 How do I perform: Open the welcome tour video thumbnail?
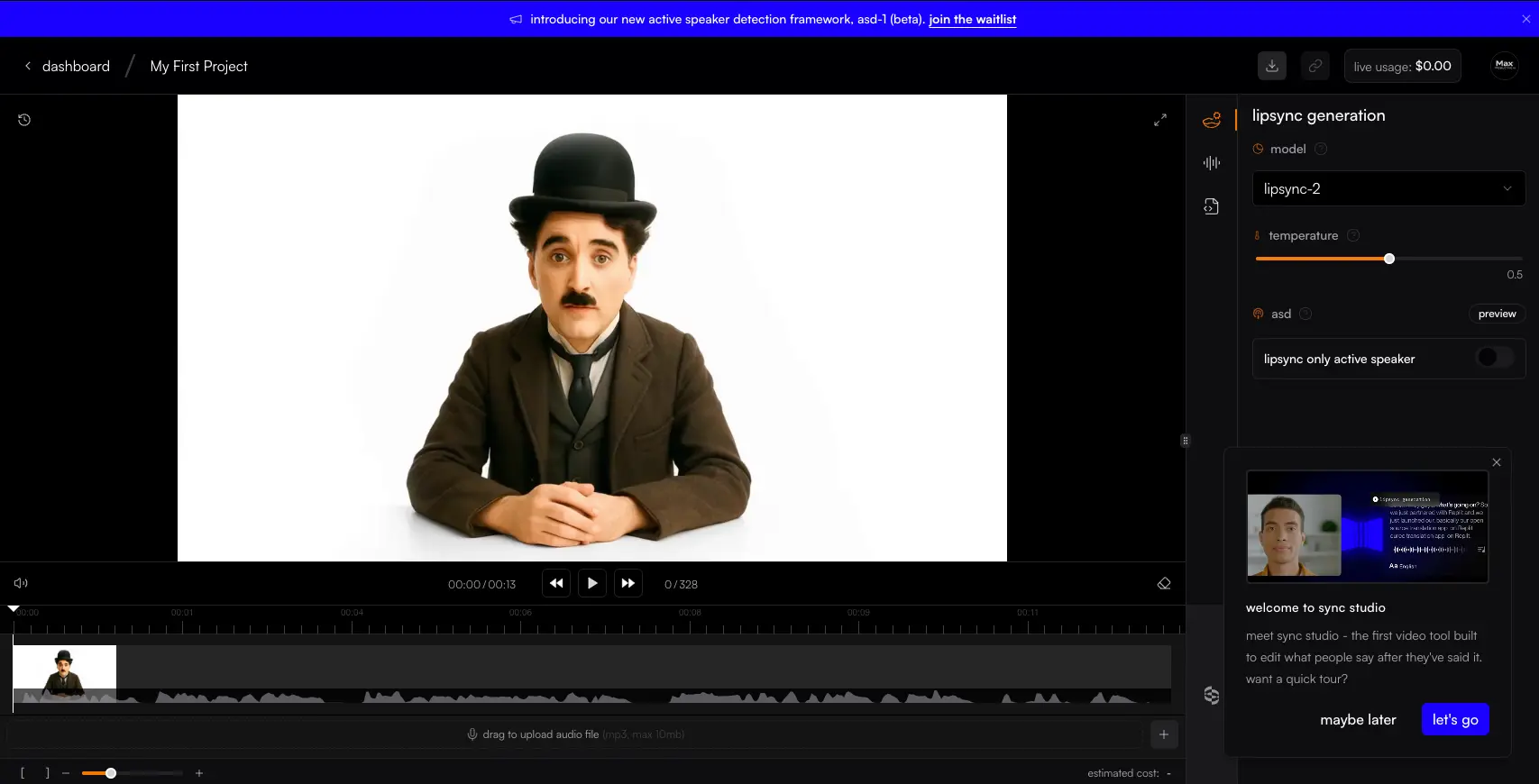pyautogui.click(x=1367, y=526)
